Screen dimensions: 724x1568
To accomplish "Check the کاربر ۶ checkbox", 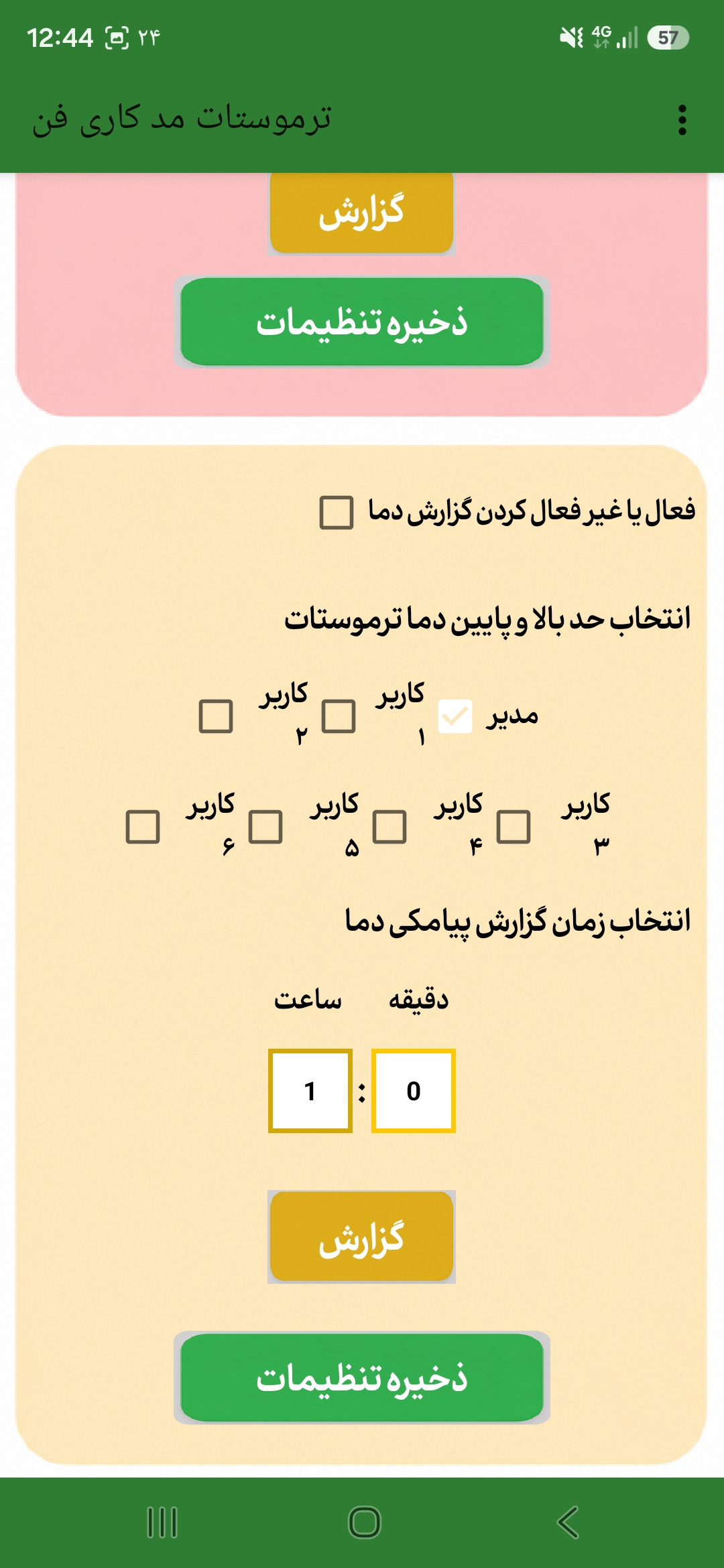I will 143,826.
